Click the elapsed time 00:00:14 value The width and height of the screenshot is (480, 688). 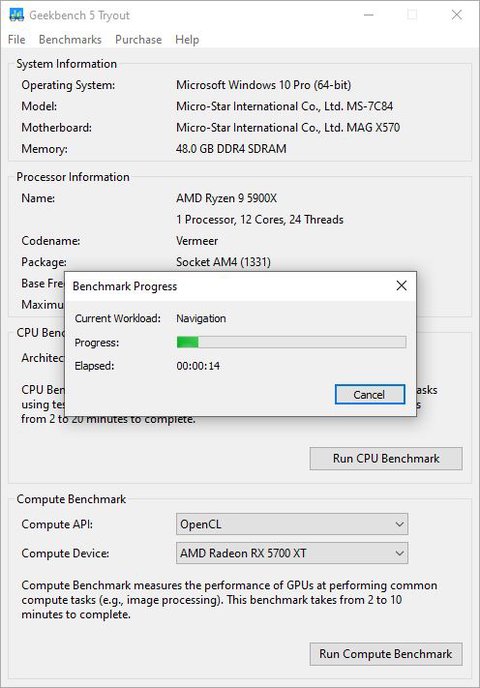pyautogui.click(x=198, y=366)
